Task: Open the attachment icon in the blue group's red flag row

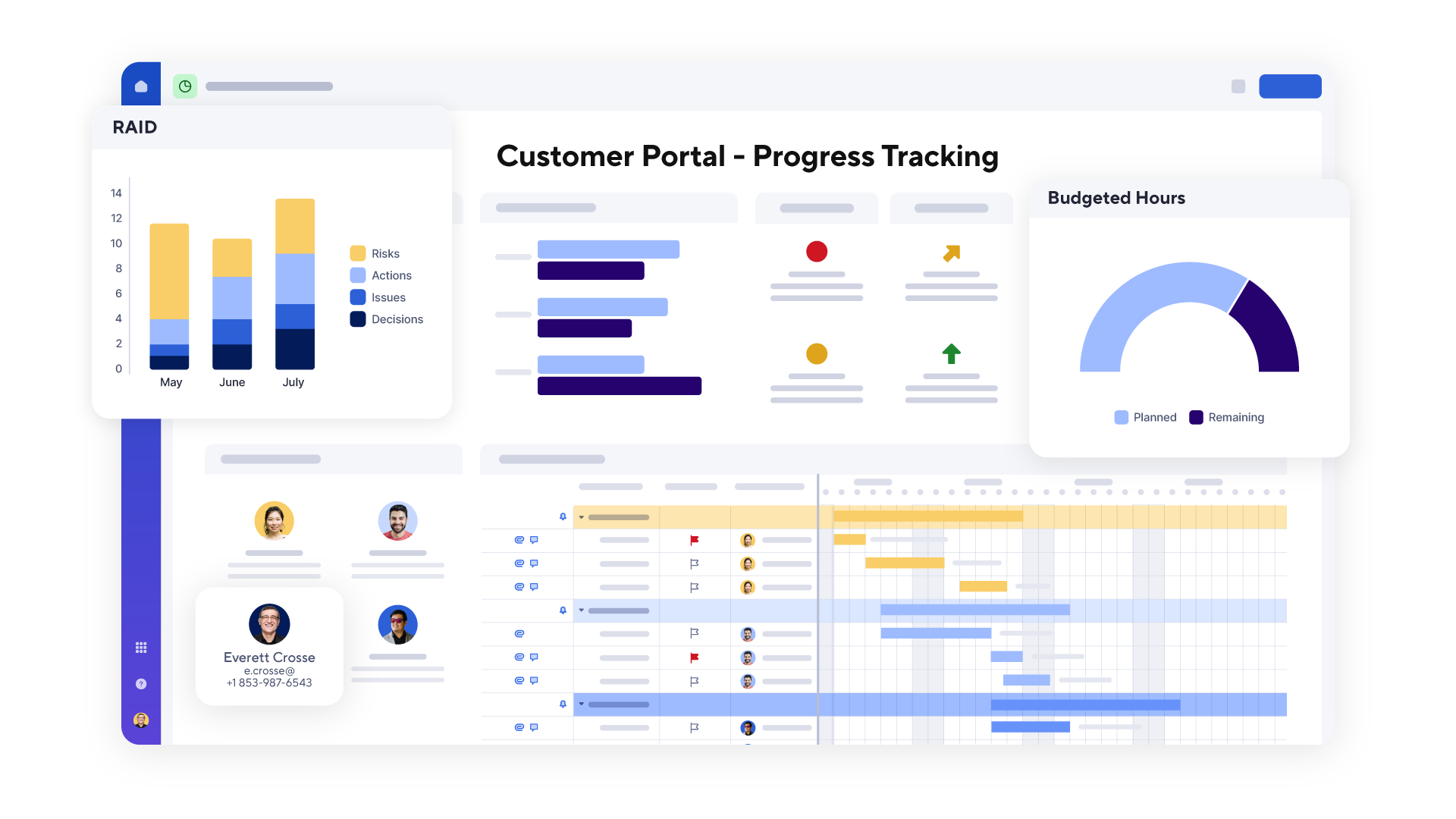Action: click(x=519, y=657)
